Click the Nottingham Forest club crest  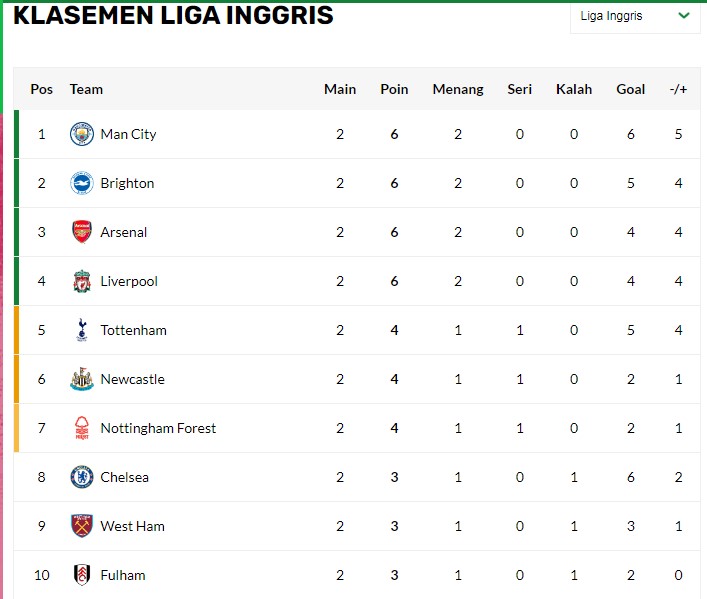[82, 428]
